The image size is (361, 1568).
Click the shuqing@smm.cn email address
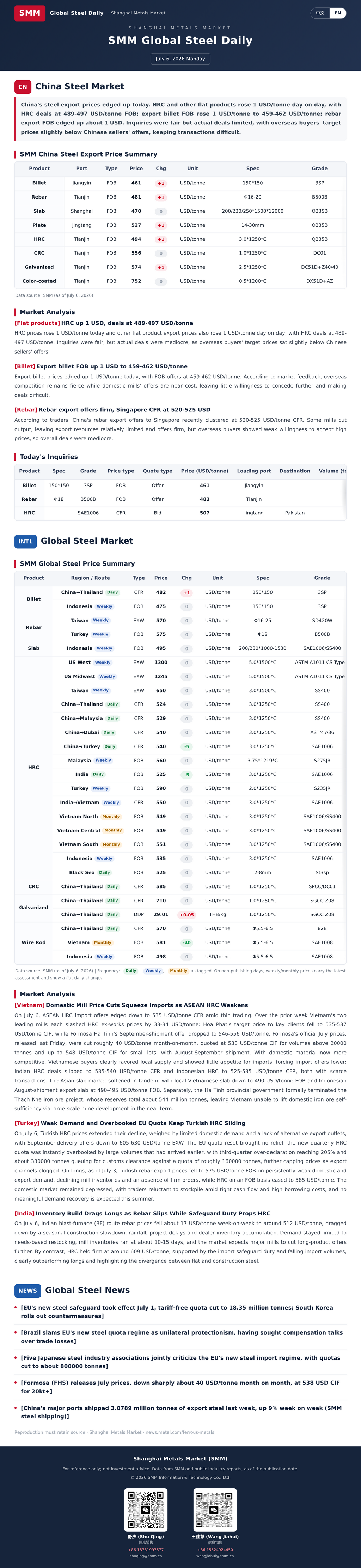pos(146,1556)
